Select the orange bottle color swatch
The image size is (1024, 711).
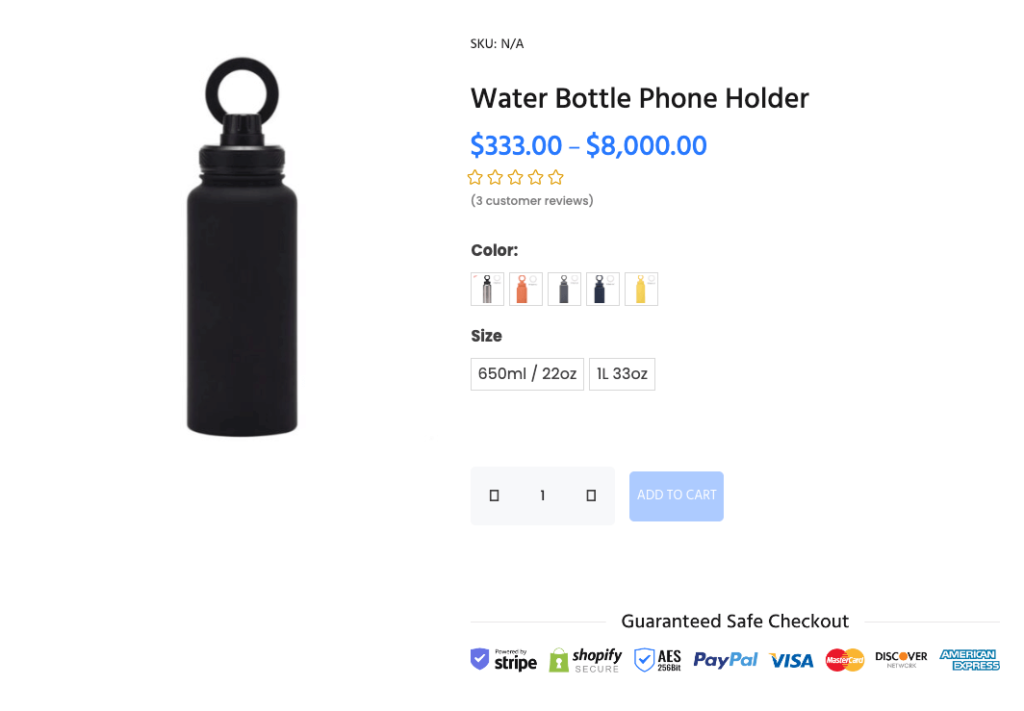point(526,289)
